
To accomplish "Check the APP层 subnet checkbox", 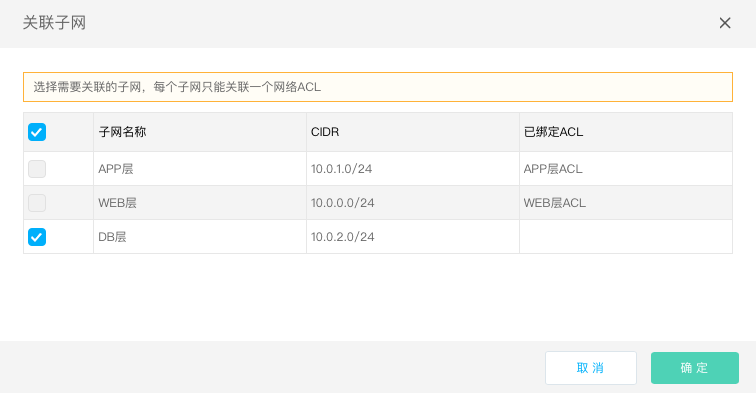I will point(37,169).
